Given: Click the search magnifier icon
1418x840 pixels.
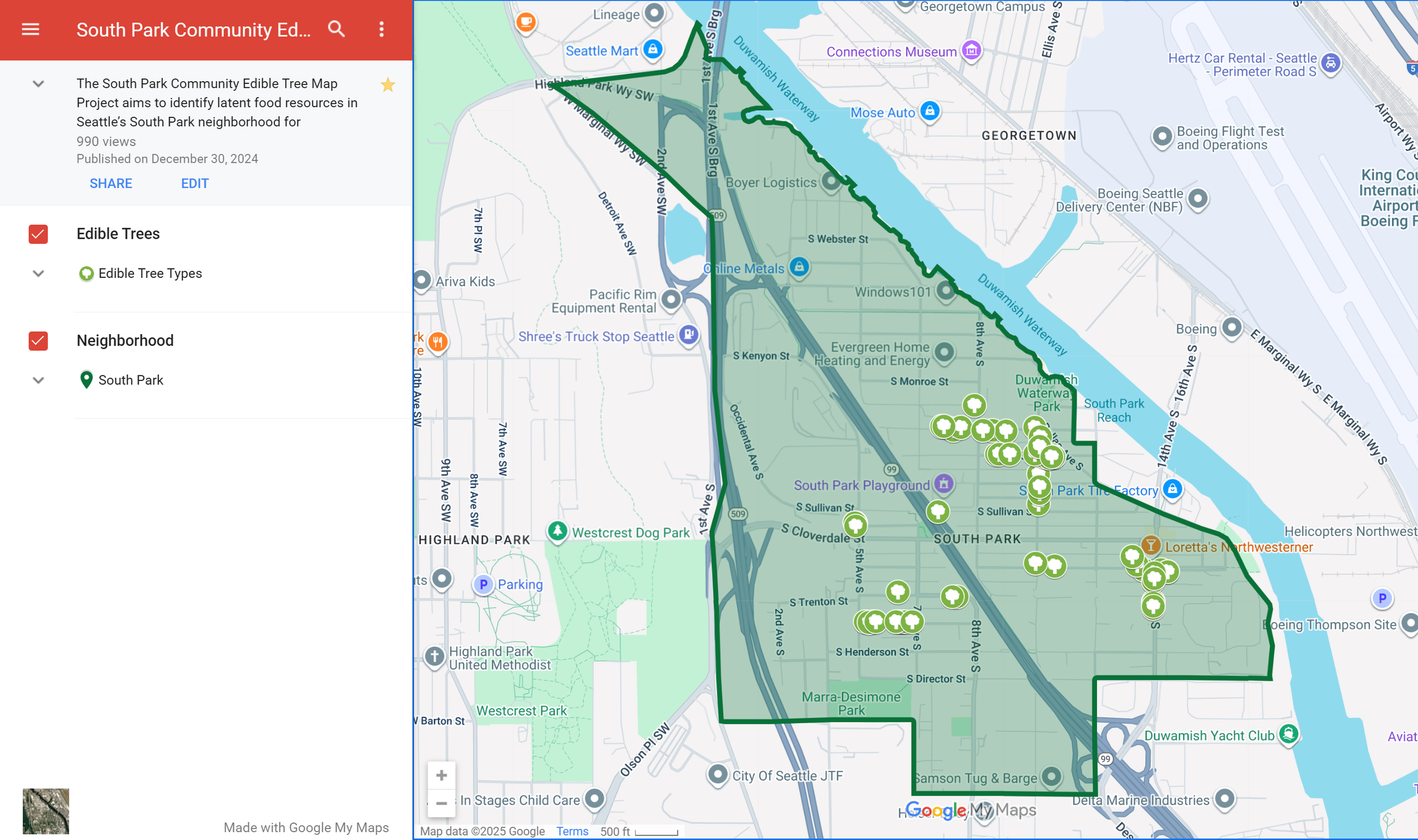Looking at the screenshot, I should pyautogui.click(x=336, y=29).
